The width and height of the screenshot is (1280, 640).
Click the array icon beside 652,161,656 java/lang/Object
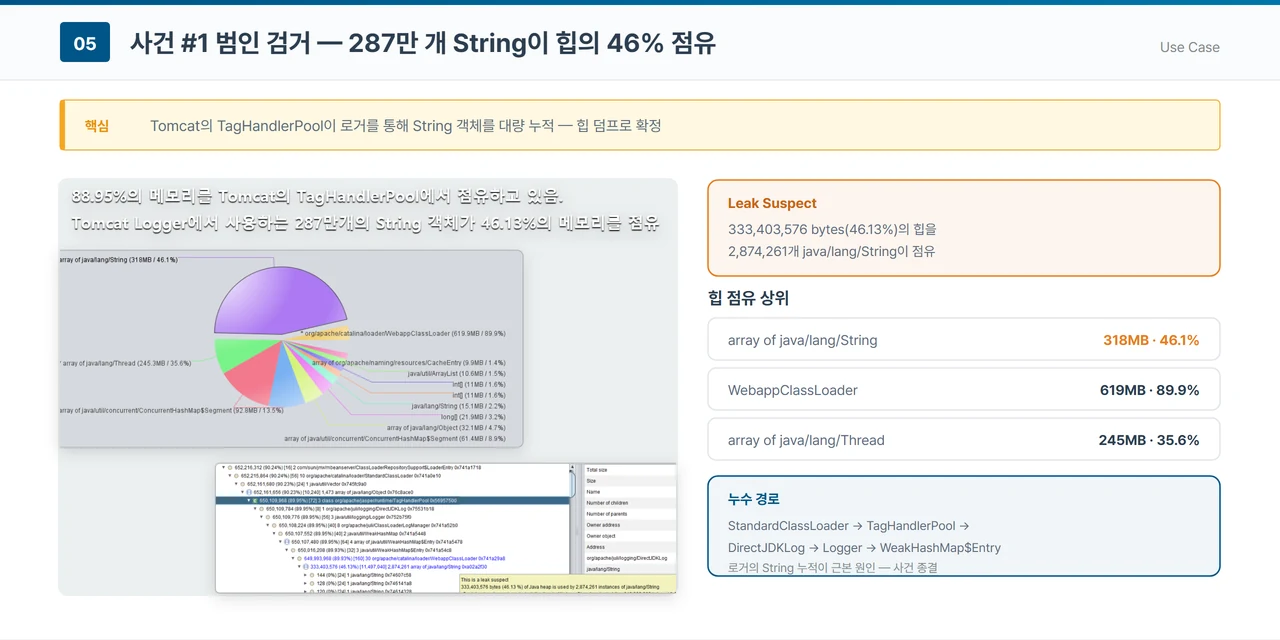(249, 492)
